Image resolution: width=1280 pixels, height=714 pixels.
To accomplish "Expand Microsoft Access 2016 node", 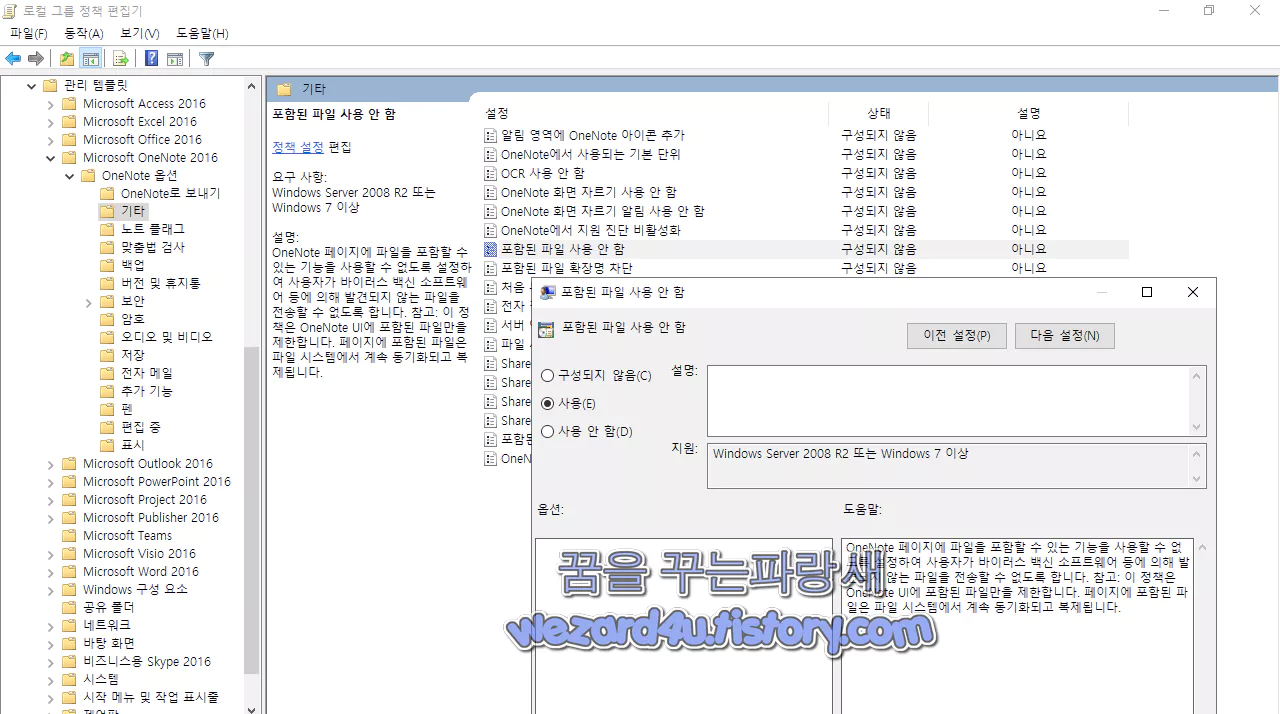I will tap(51, 104).
